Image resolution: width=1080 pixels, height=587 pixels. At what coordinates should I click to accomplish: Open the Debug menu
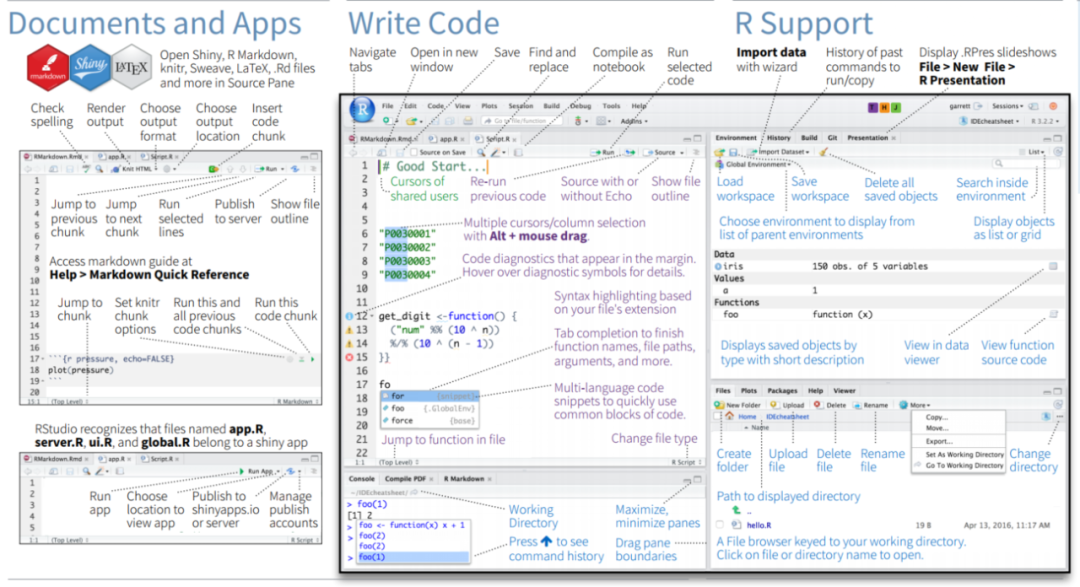point(581,106)
